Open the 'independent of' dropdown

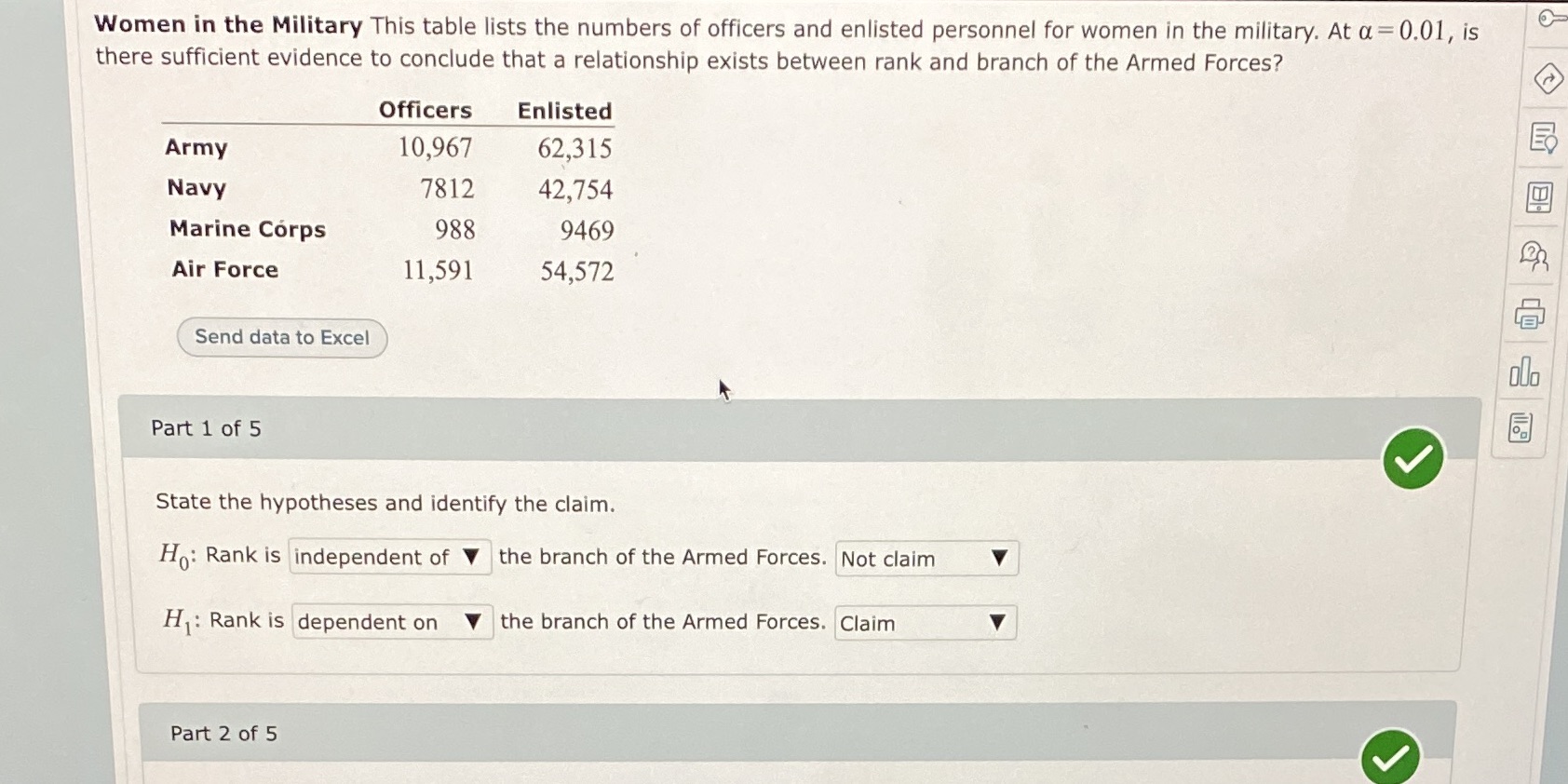[389, 557]
